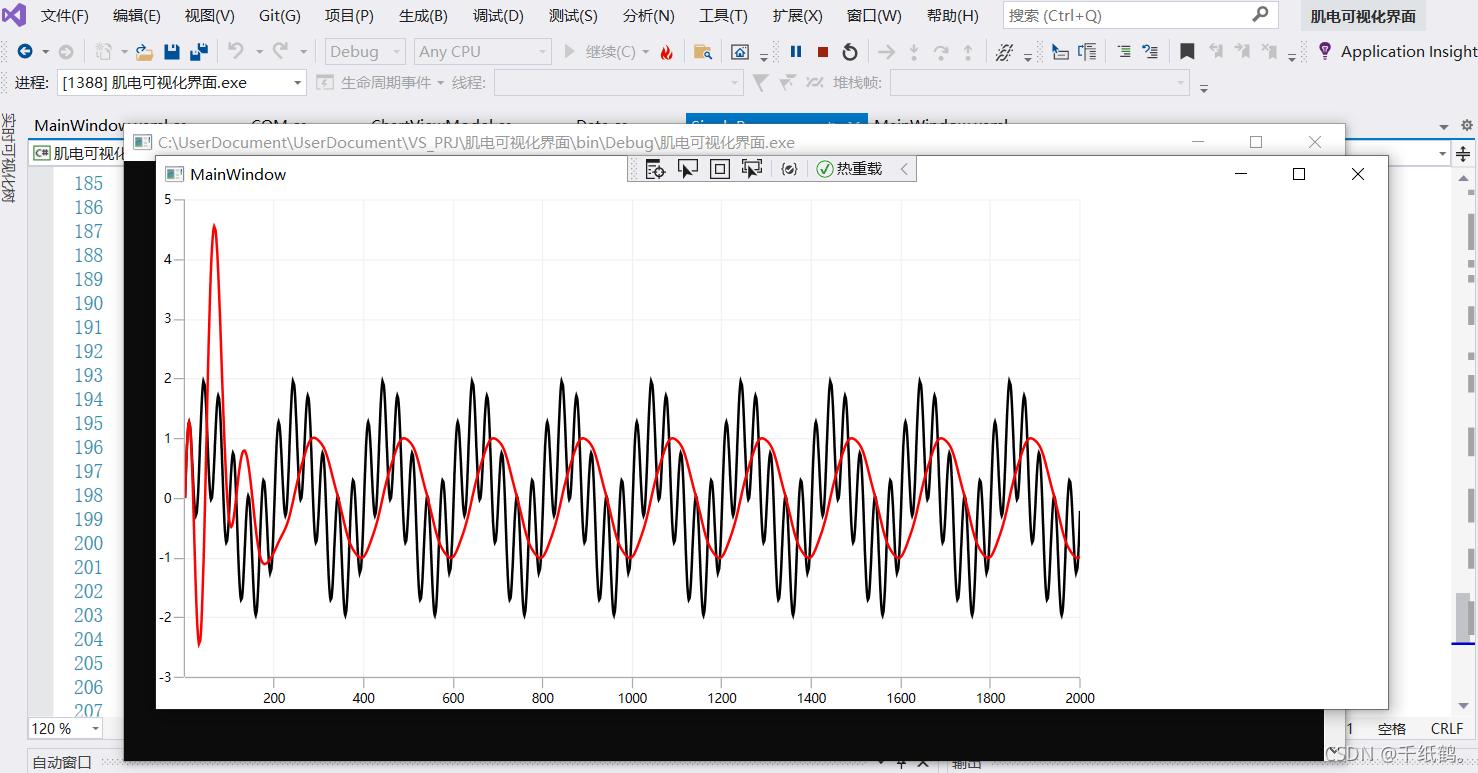Pause debugging with the Break All icon

coord(796,52)
